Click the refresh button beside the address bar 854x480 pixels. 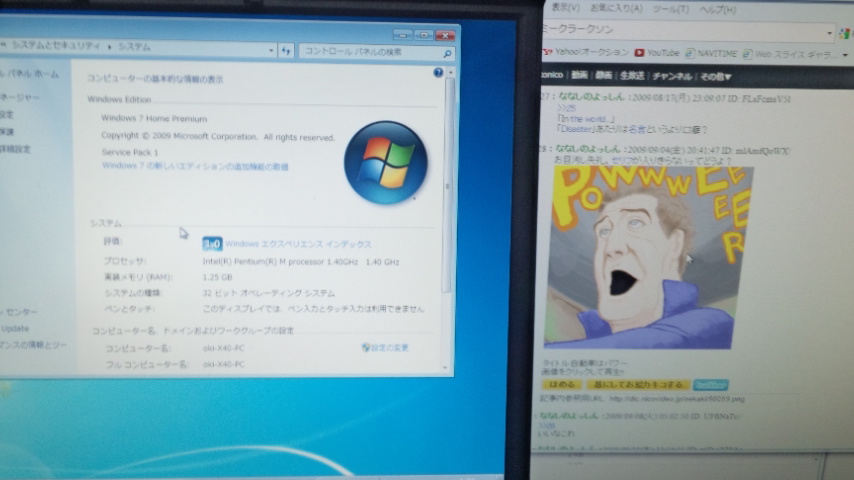click(286, 51)
